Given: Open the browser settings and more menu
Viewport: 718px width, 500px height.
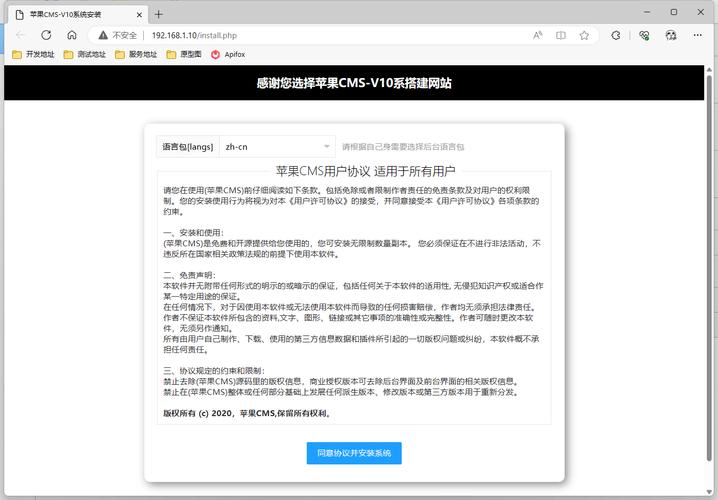Looking at the screenshot, I should (697, 35).
